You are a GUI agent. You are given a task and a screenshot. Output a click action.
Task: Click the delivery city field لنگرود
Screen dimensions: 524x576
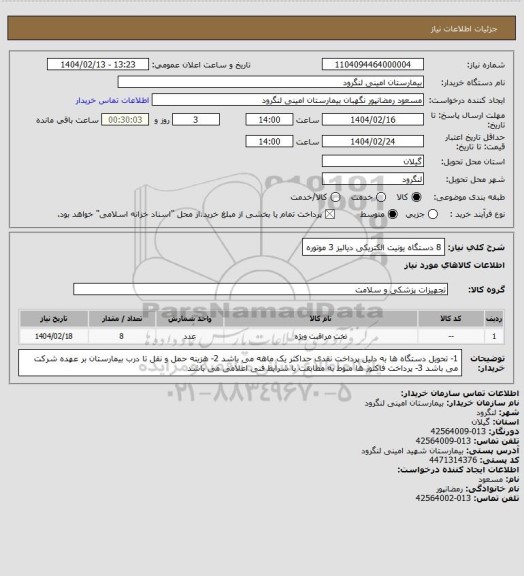coord(373,179)
